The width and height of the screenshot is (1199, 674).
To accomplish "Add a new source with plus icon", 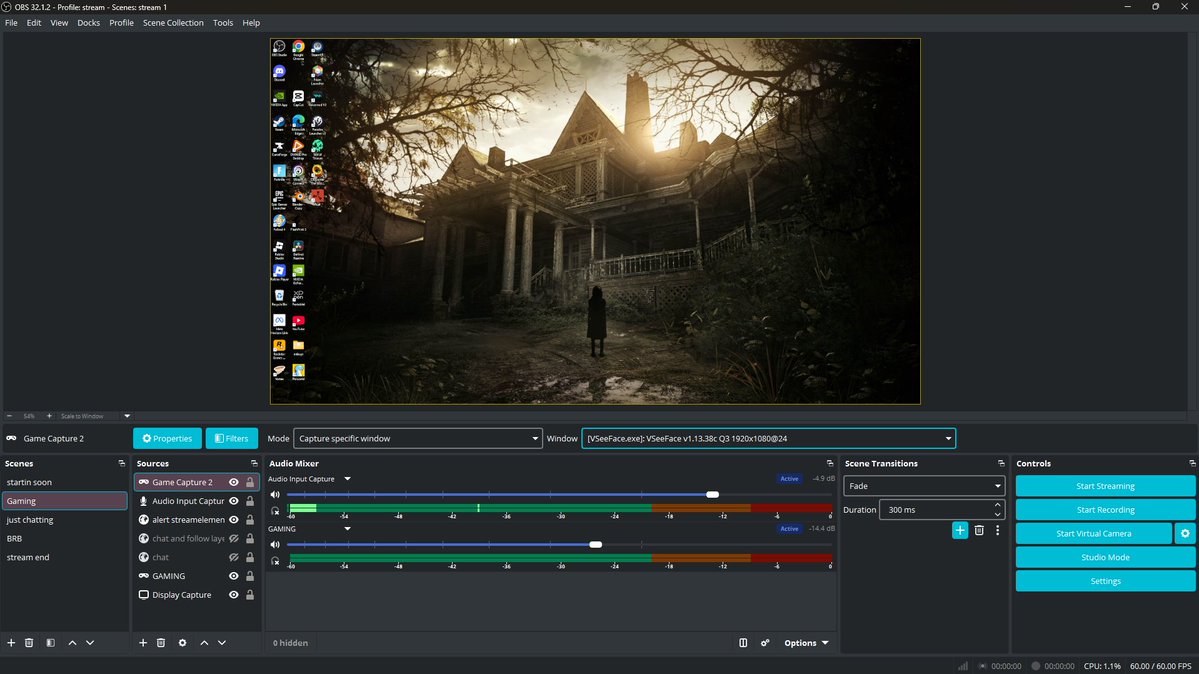I will coord(143,643).
